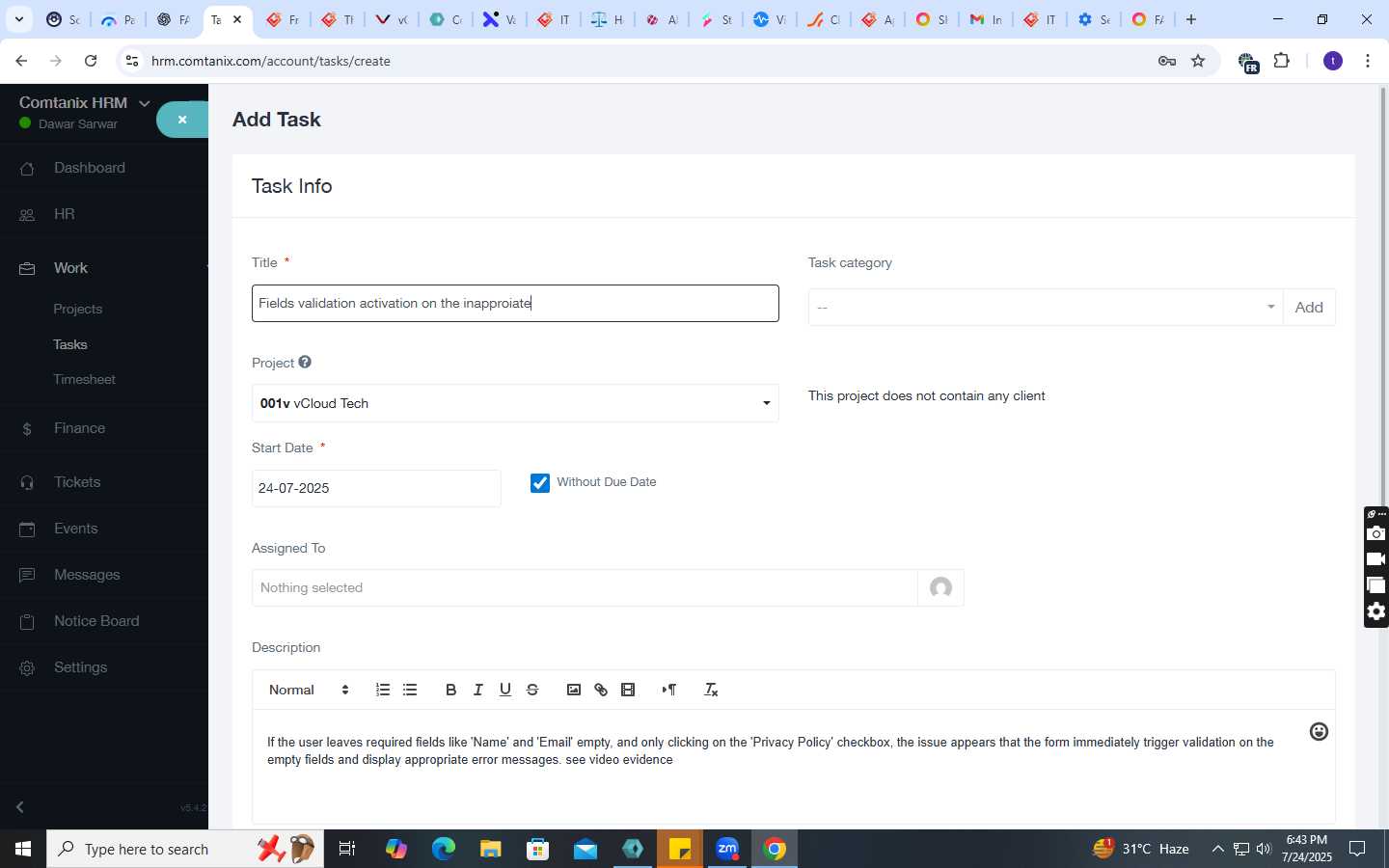Toggle italic formatting in description editor
The width and height of the screenshot is (1389, 868).
pyautogui.click(x=477, y=690)
